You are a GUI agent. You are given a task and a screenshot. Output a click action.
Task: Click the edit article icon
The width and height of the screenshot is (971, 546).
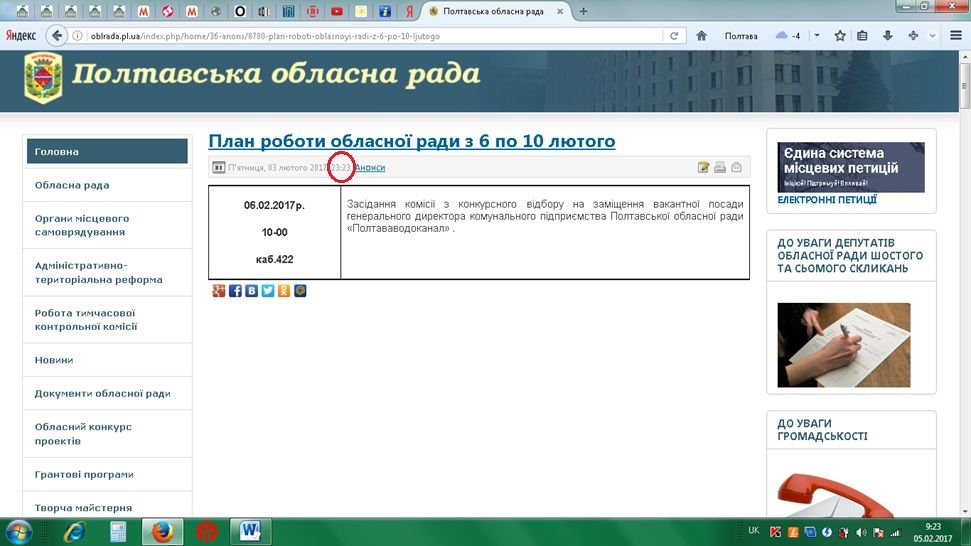click(x=703, y=167)
